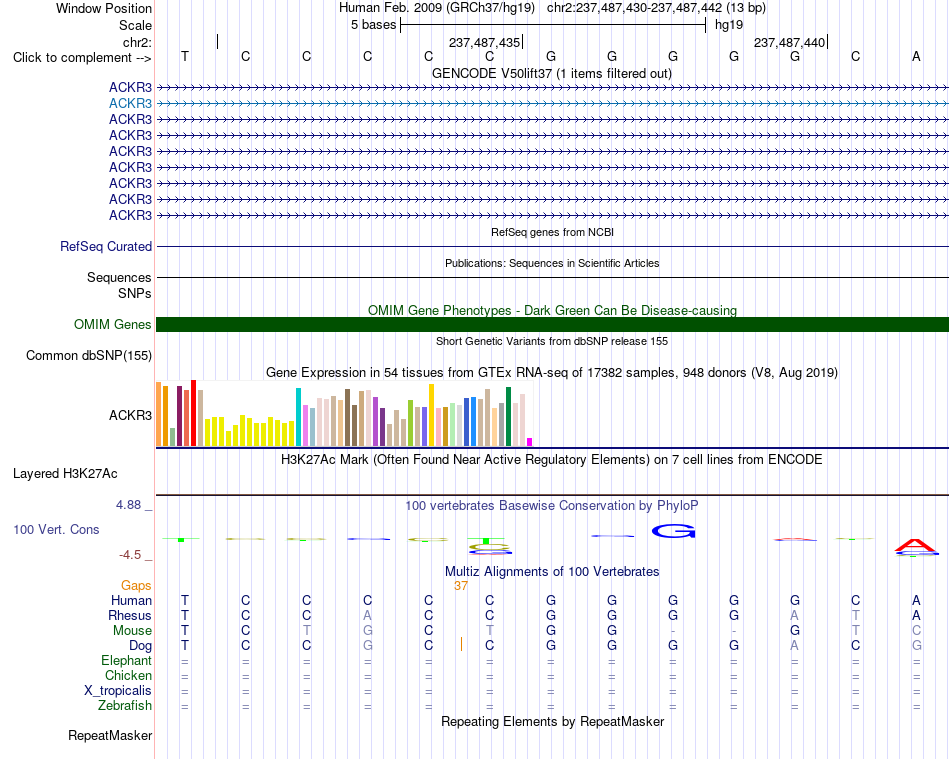Viewport: 950px width, 759px height.
Task: Click the light-blue ACKR3 transcript label
Action: pos(130,104)
